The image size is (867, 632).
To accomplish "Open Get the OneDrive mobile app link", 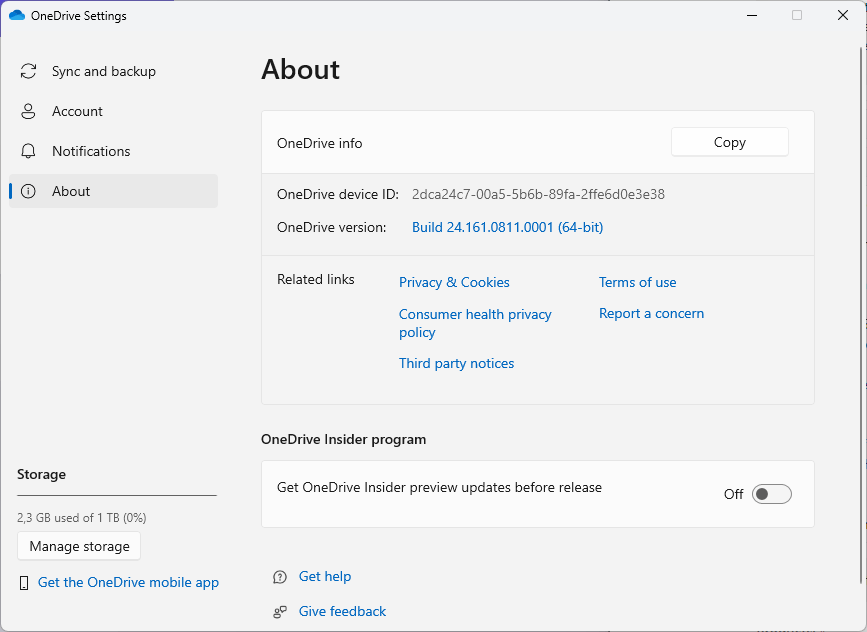I will [x=128, y=583].
